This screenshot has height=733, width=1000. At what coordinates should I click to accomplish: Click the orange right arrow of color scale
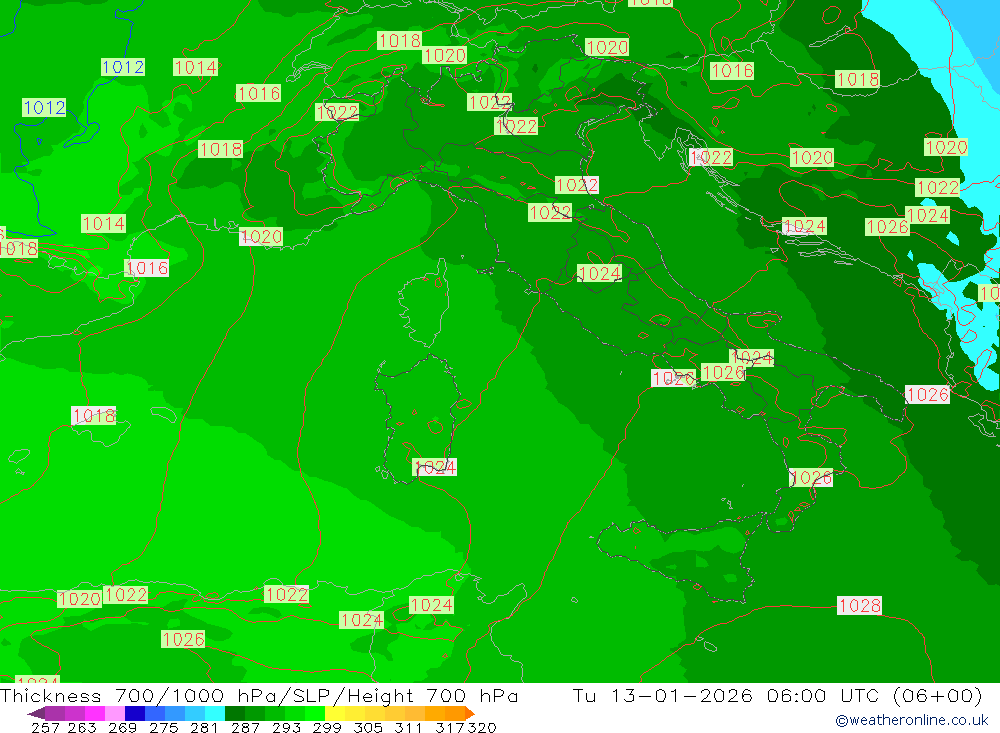coord(470,713)
